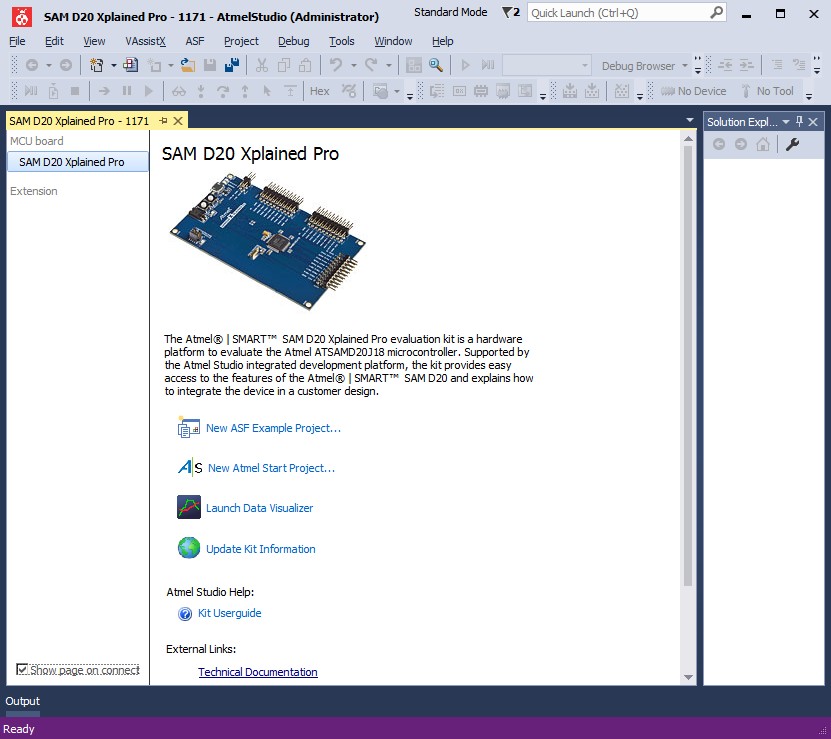Click the page vertical scrollbar thumb
Screen dimensions: 831x739
[x=688, y=366]
